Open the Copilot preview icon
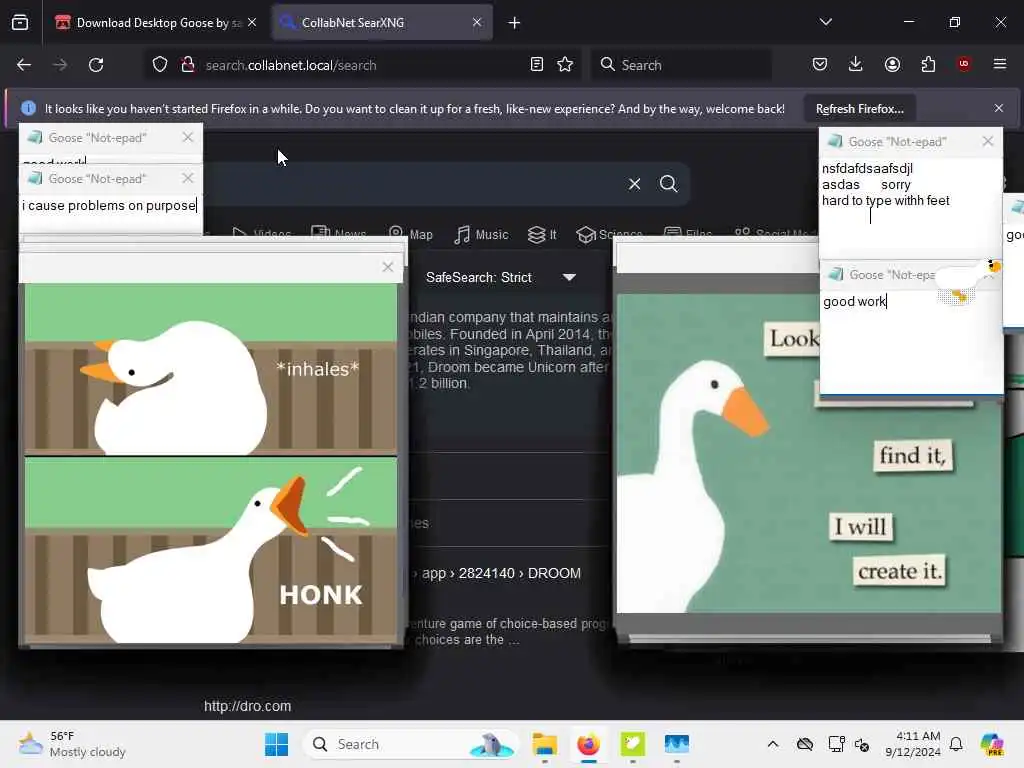 [992, 744]
